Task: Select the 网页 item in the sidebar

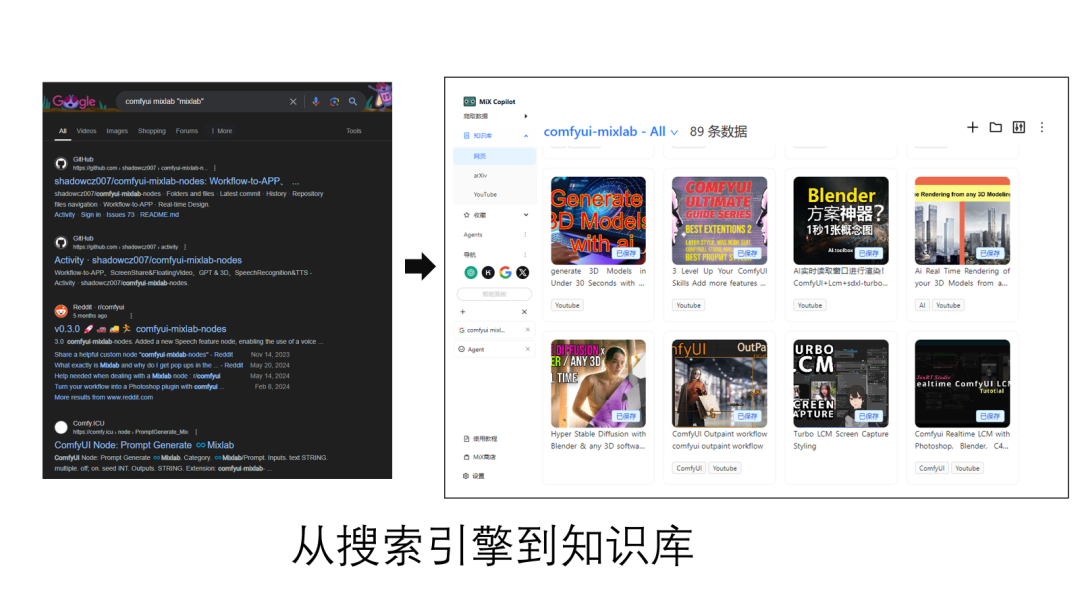Action: click(x=495, y=156)
